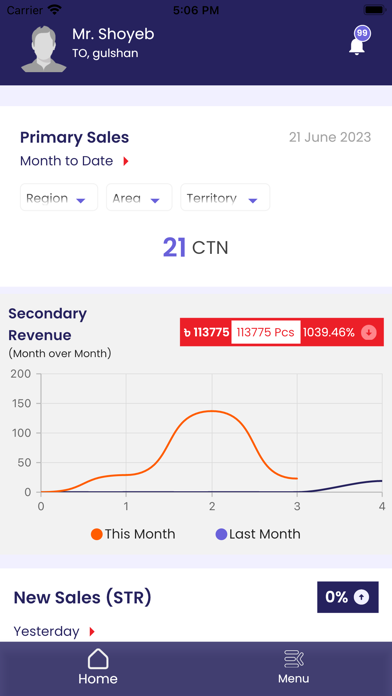
Task: Toggle This Month legend series
Action: click(x=133, y=534)
